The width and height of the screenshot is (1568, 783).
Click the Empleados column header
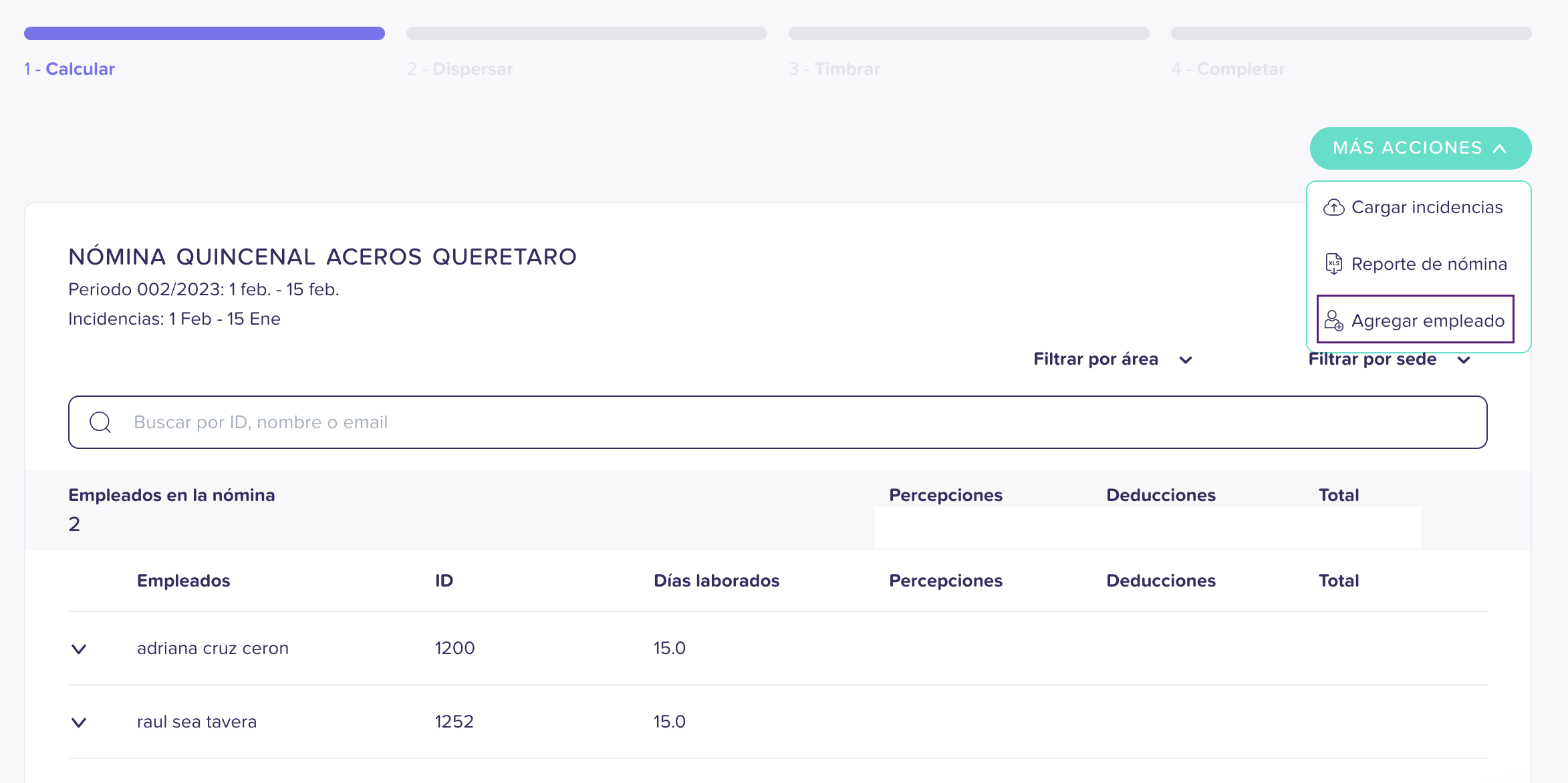click(x=184, y=581)
